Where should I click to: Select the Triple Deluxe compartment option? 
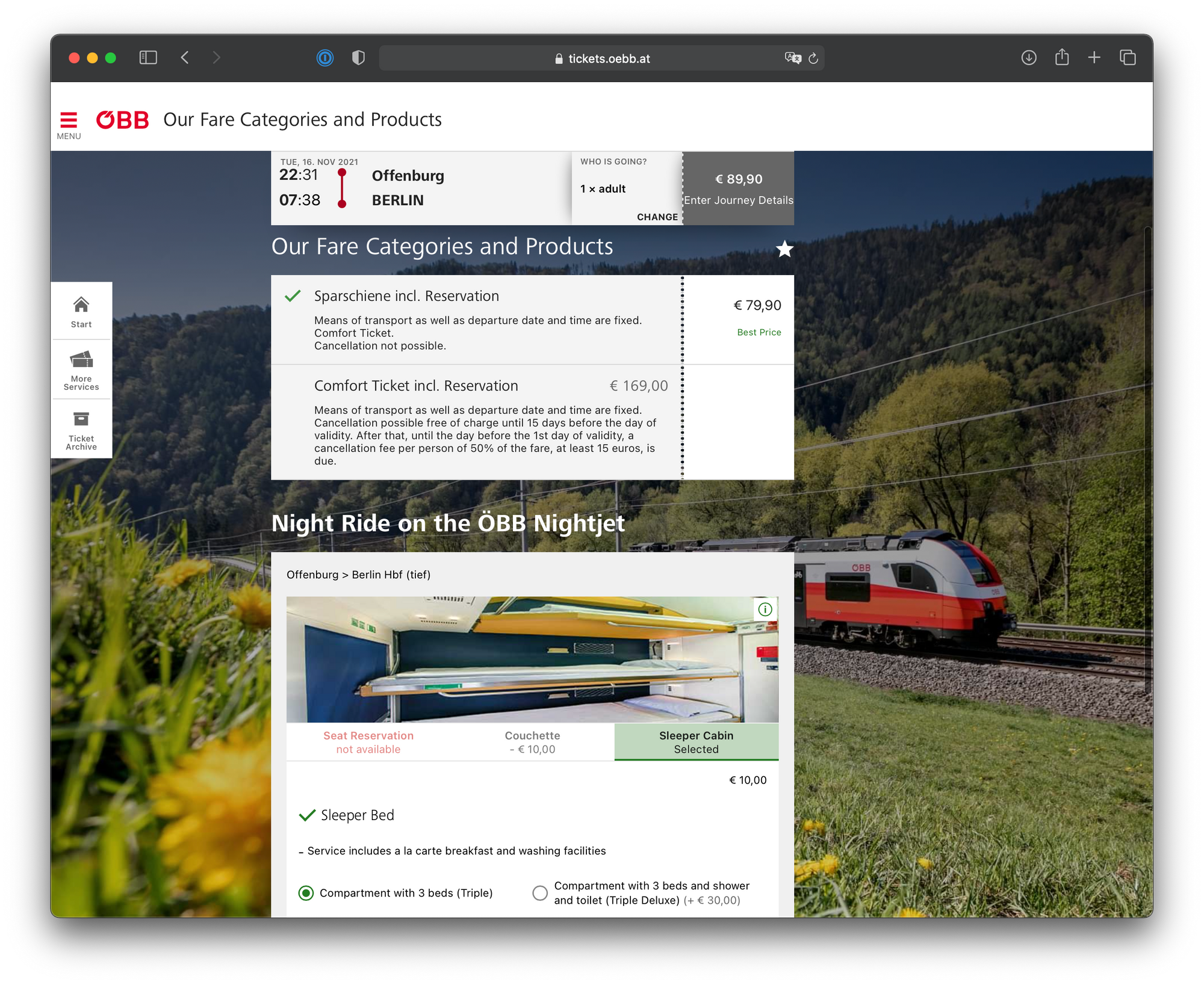[x=540, y=893]
